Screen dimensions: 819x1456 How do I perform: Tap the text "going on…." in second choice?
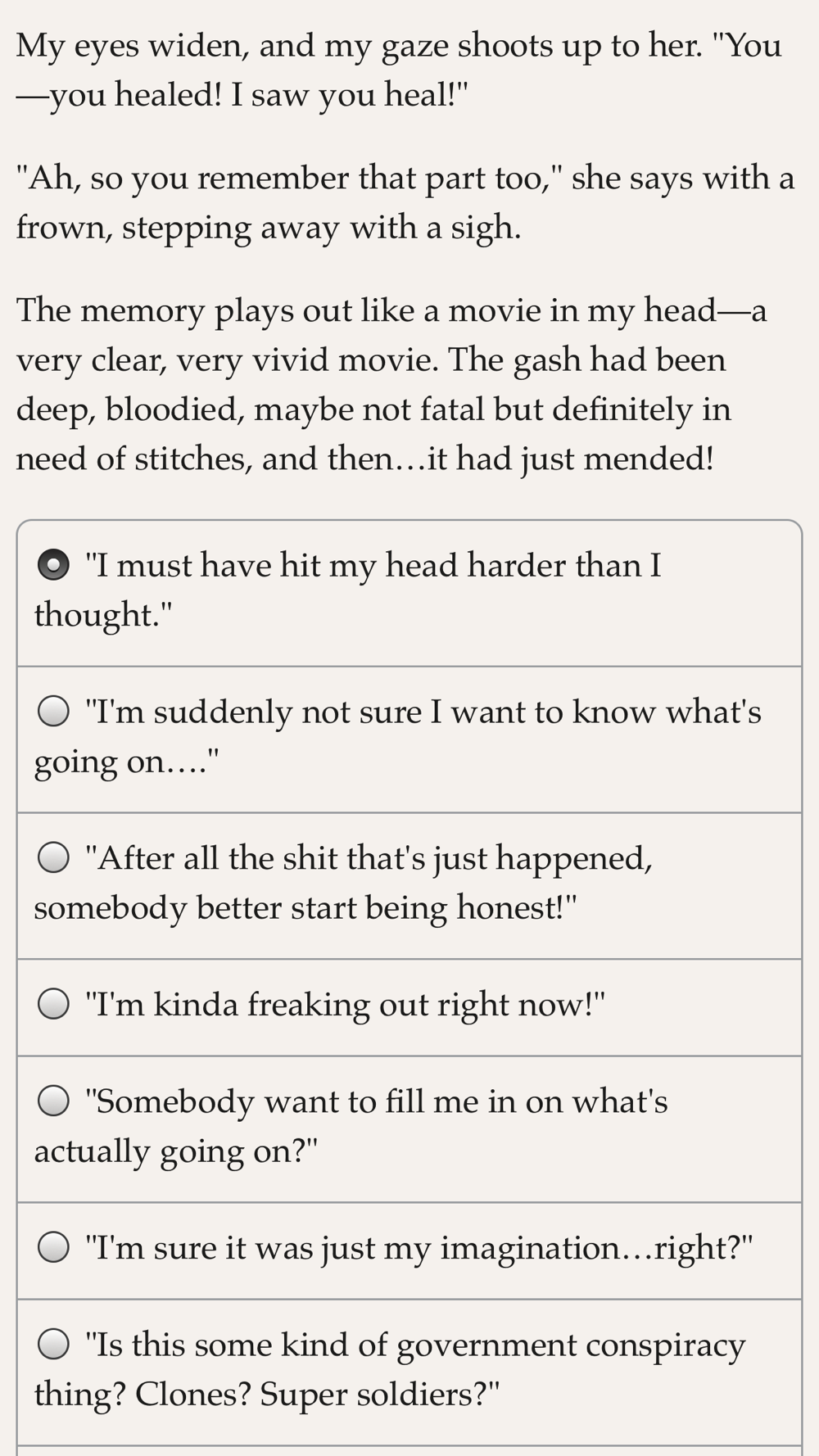[x=126, y=762]
